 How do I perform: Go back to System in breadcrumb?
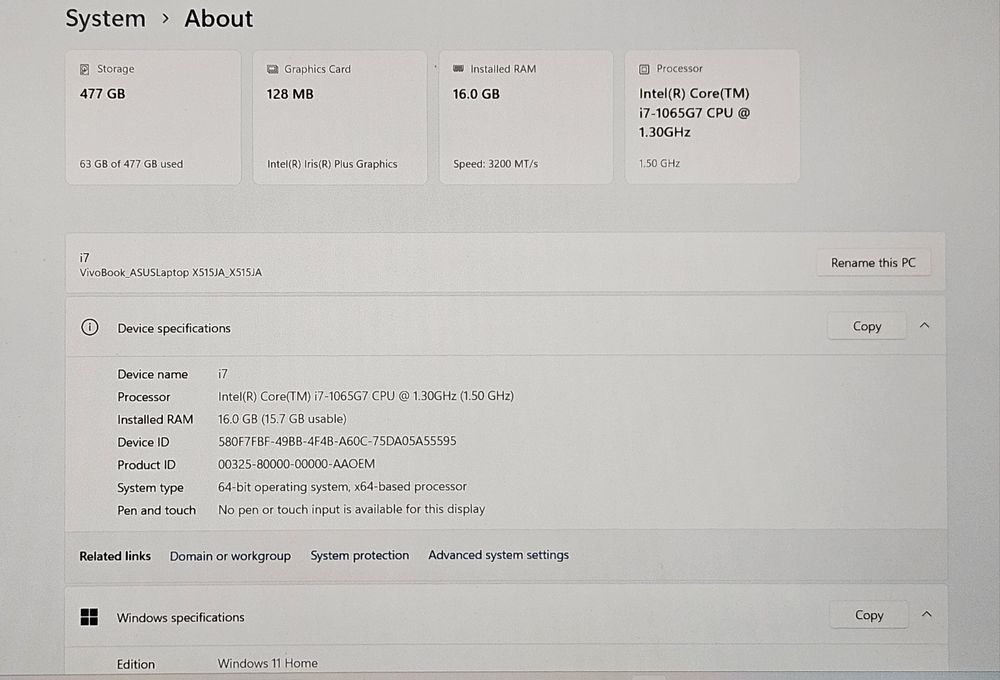pos(106,18)
